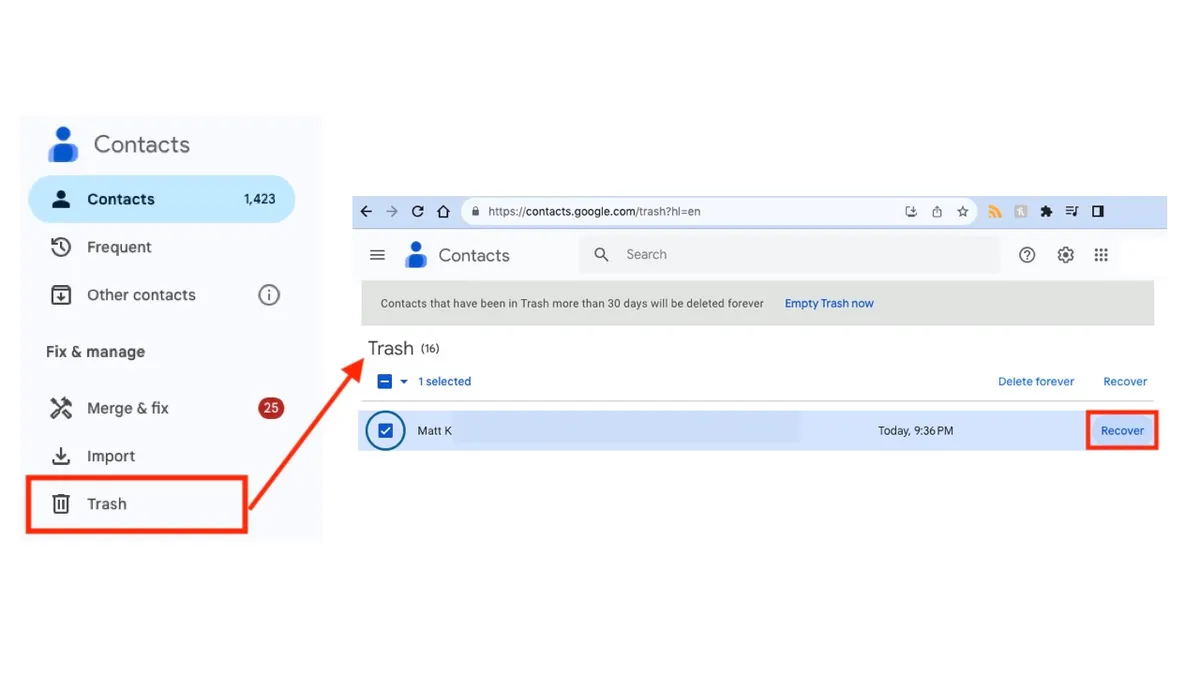Viewport: 1200px width, 675px height.
Task: Toggle the select-all checkbox above the list
Action: click(385, 381)
